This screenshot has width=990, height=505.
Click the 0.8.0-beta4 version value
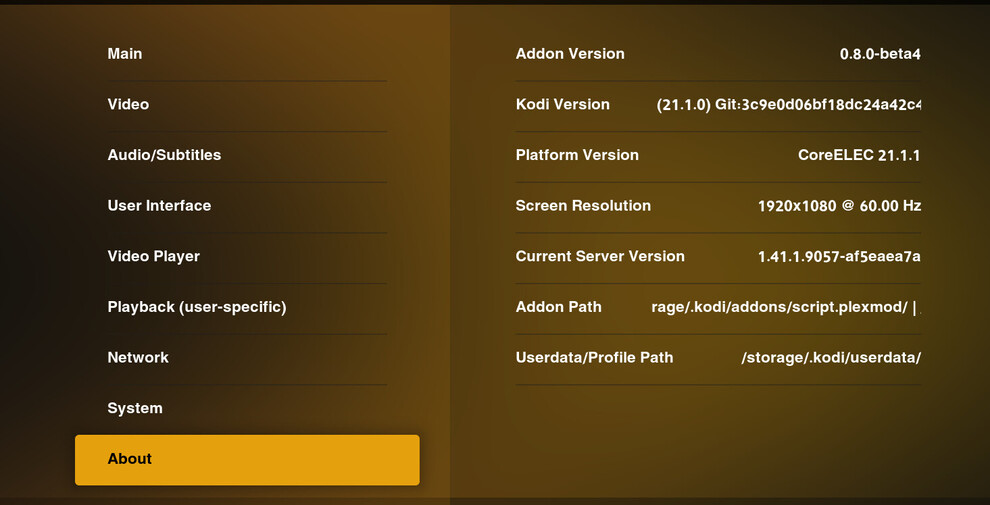coord(879,54)
